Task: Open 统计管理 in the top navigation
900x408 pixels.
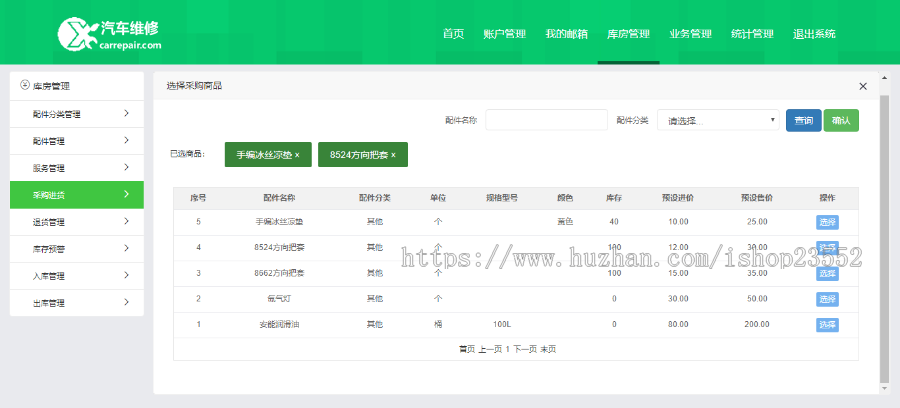Action: click(x=752, y=34)
